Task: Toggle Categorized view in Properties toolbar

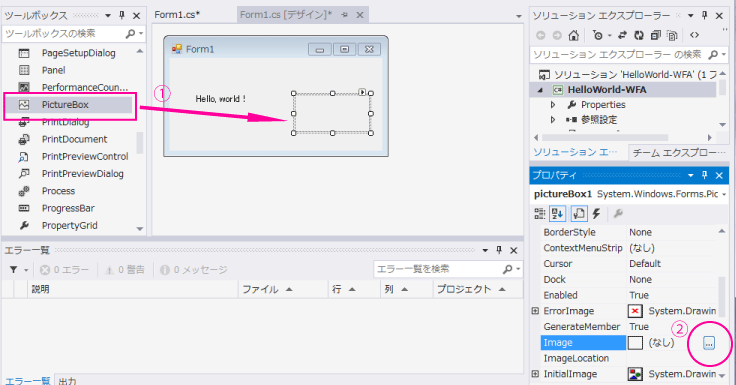Action: (540, 214)
